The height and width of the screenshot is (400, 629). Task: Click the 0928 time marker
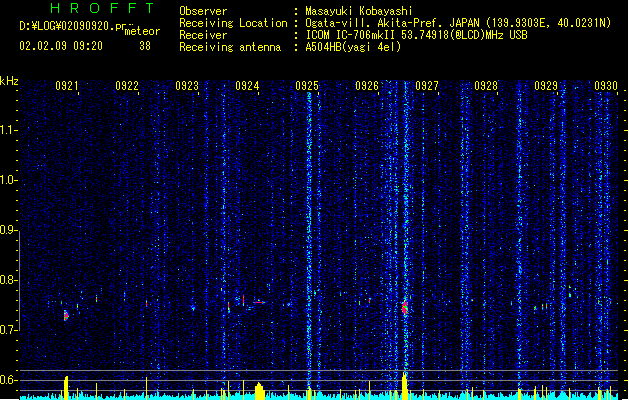[486, 86]
